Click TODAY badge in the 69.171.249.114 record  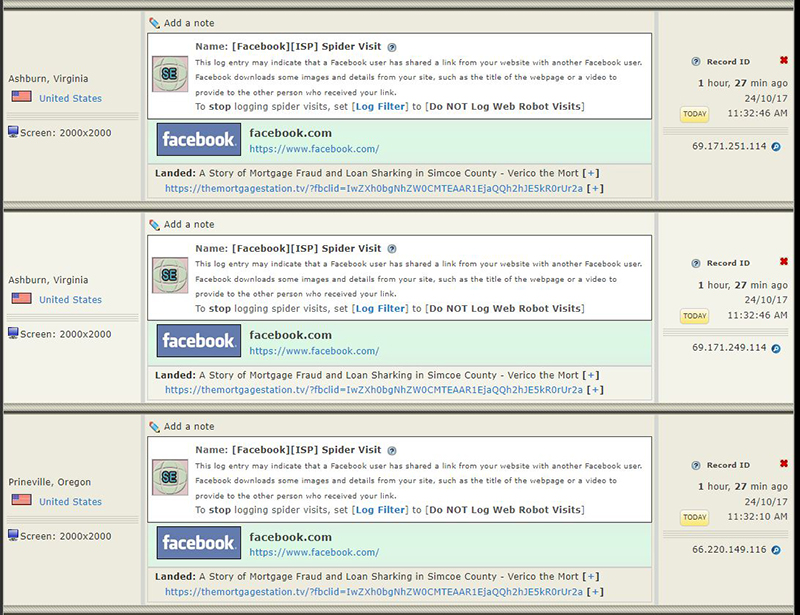pyautogui.click(x=695, y=316)
